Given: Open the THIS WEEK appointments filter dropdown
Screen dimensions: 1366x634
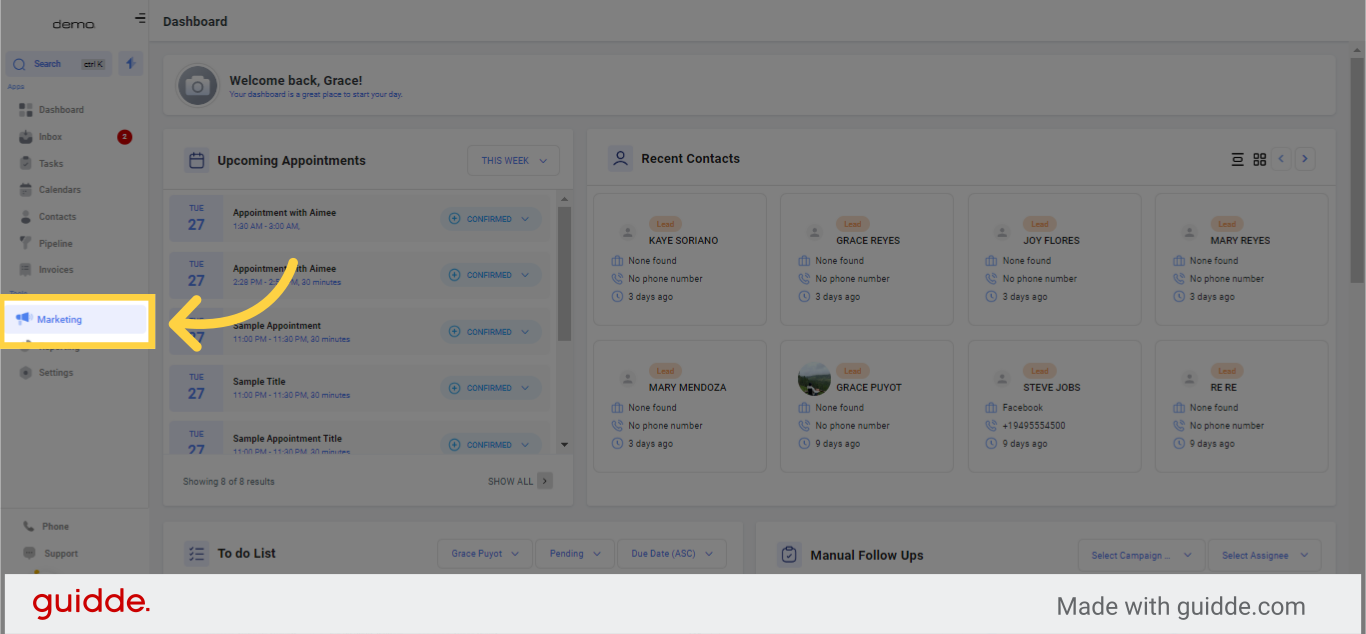Looking at the screenshot, I should coord(513,161).
